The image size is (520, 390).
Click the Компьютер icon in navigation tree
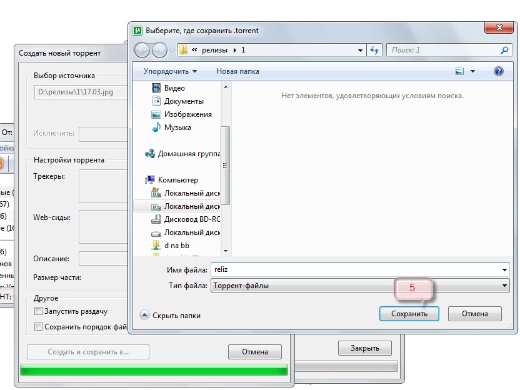click(x=150, y=180)
